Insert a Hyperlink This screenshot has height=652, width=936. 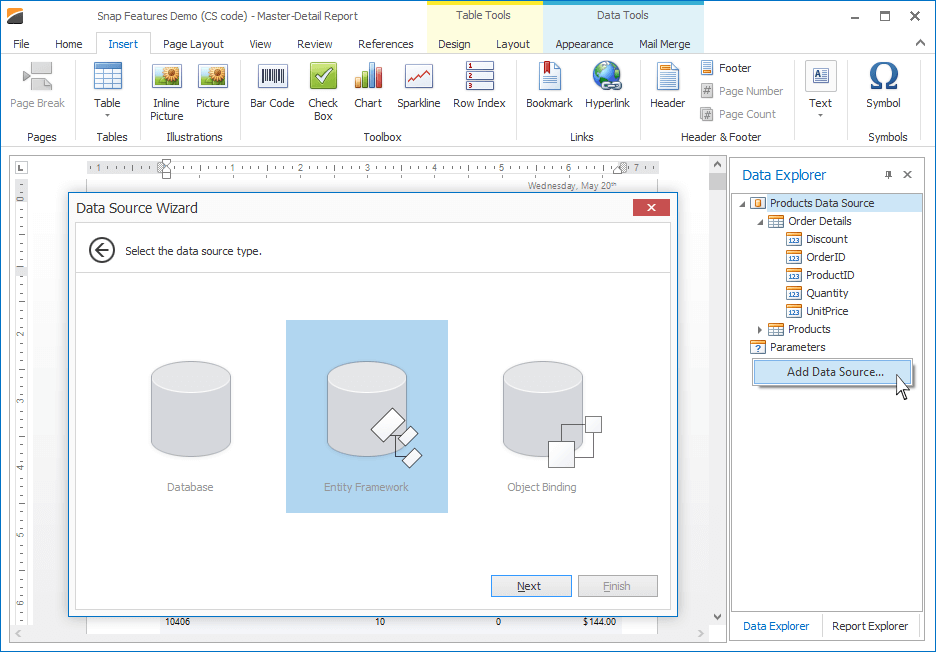tap(606, 85)
